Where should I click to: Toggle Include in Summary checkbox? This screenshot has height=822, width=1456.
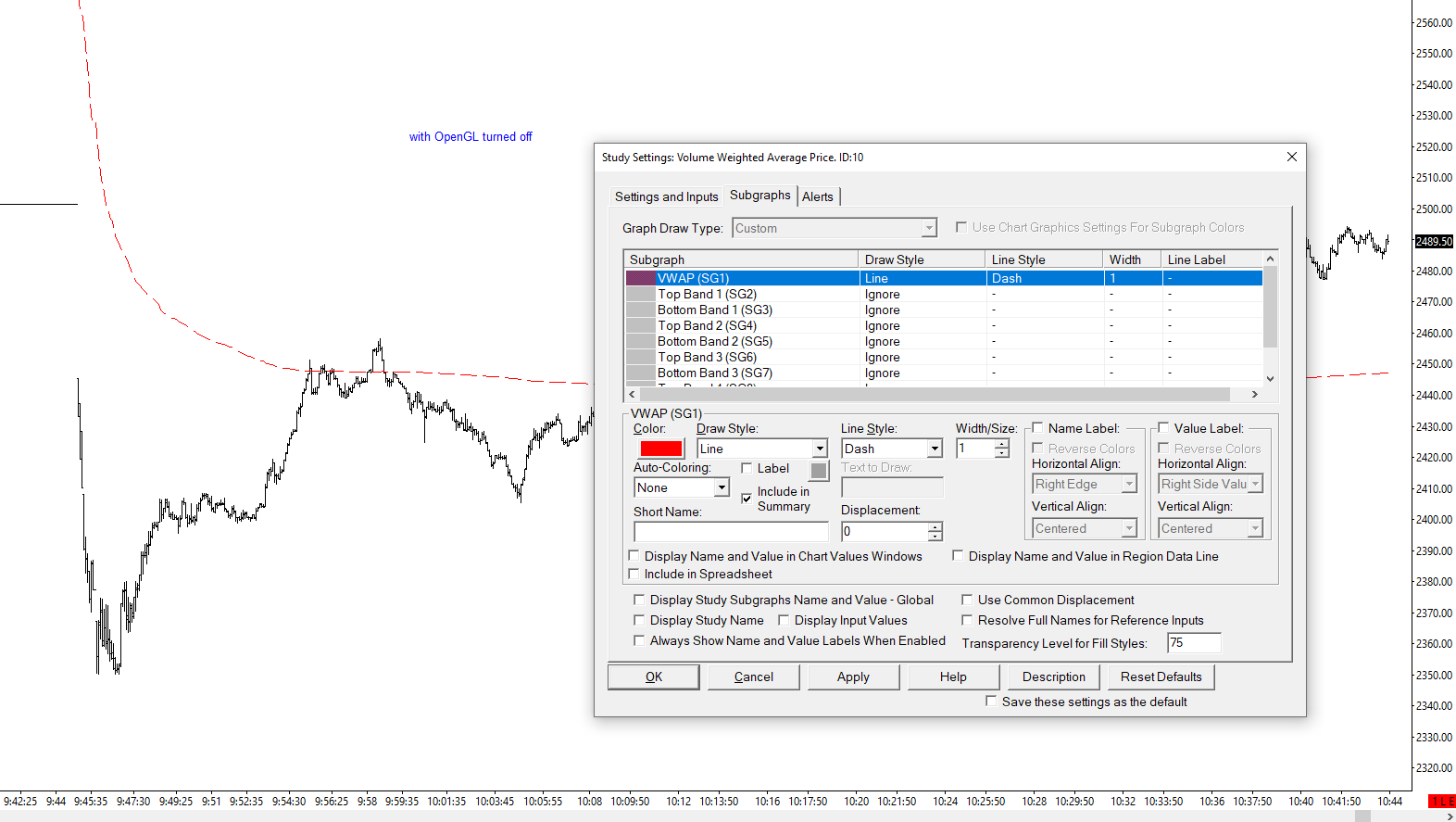747,499
